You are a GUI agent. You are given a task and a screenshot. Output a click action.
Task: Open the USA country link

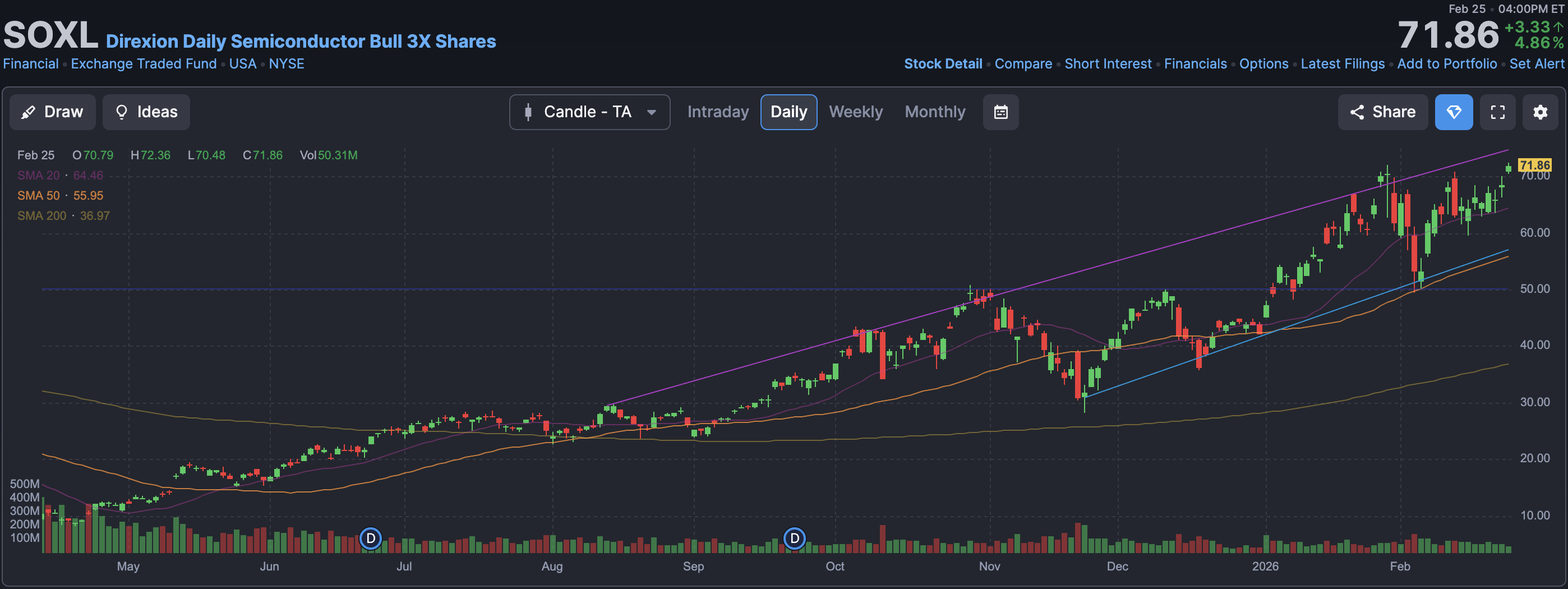(x=243, y=64)
